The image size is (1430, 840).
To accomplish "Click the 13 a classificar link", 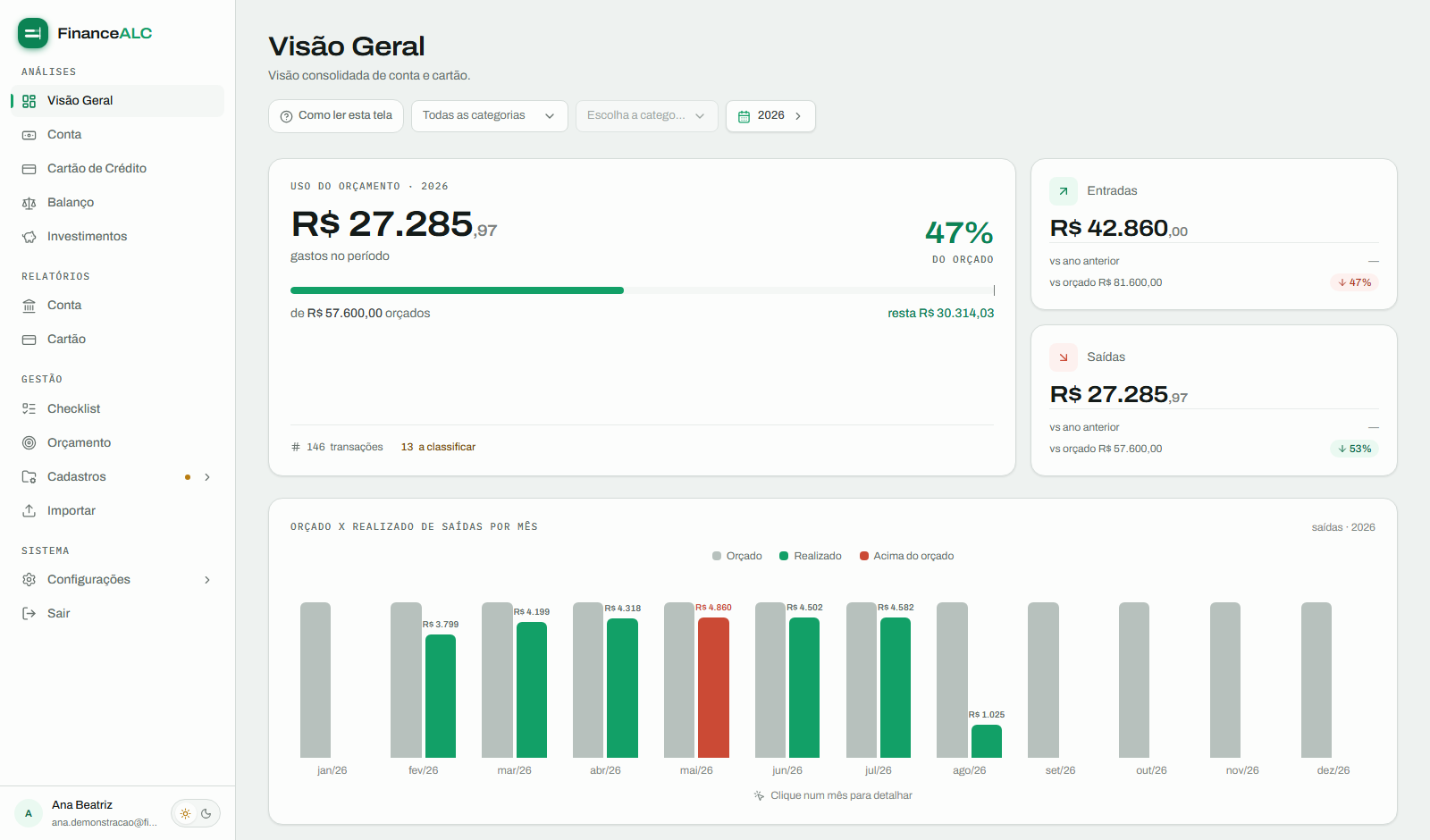I will (x=438, y=447).
